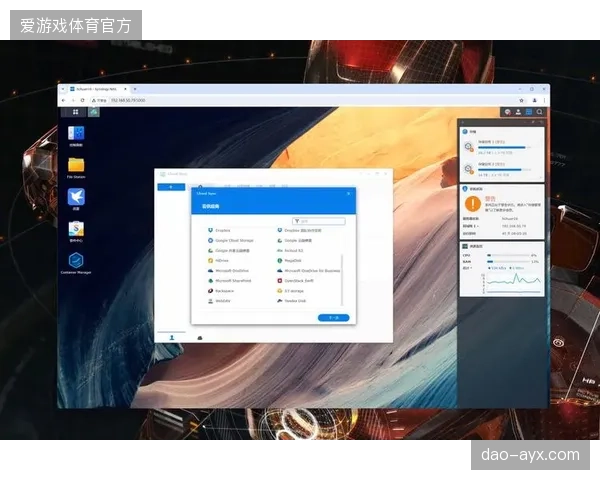
Task: Open the Package Center desktop icon
Action: tap(76, 231)
